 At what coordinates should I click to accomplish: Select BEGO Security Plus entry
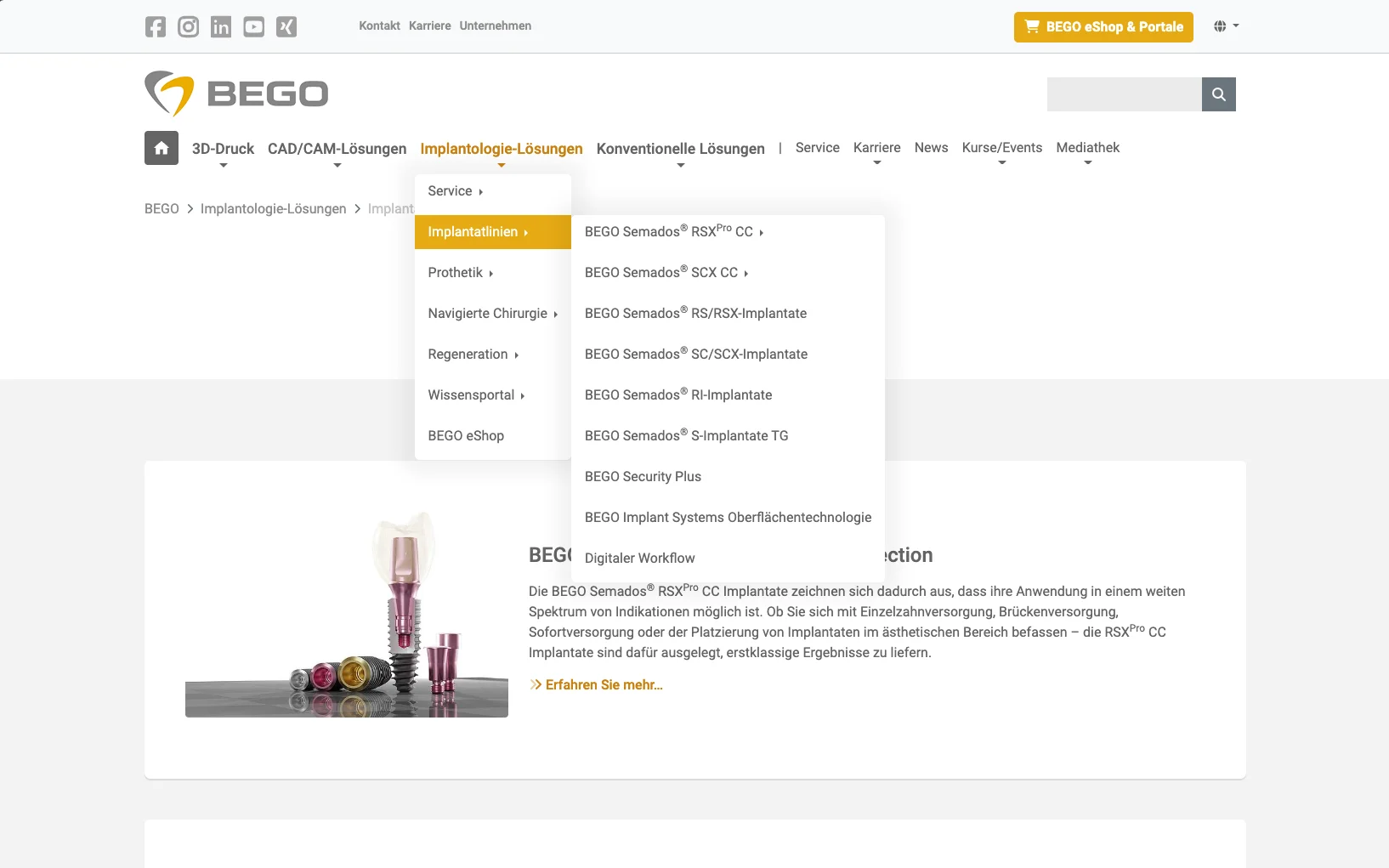coord(729,477)
